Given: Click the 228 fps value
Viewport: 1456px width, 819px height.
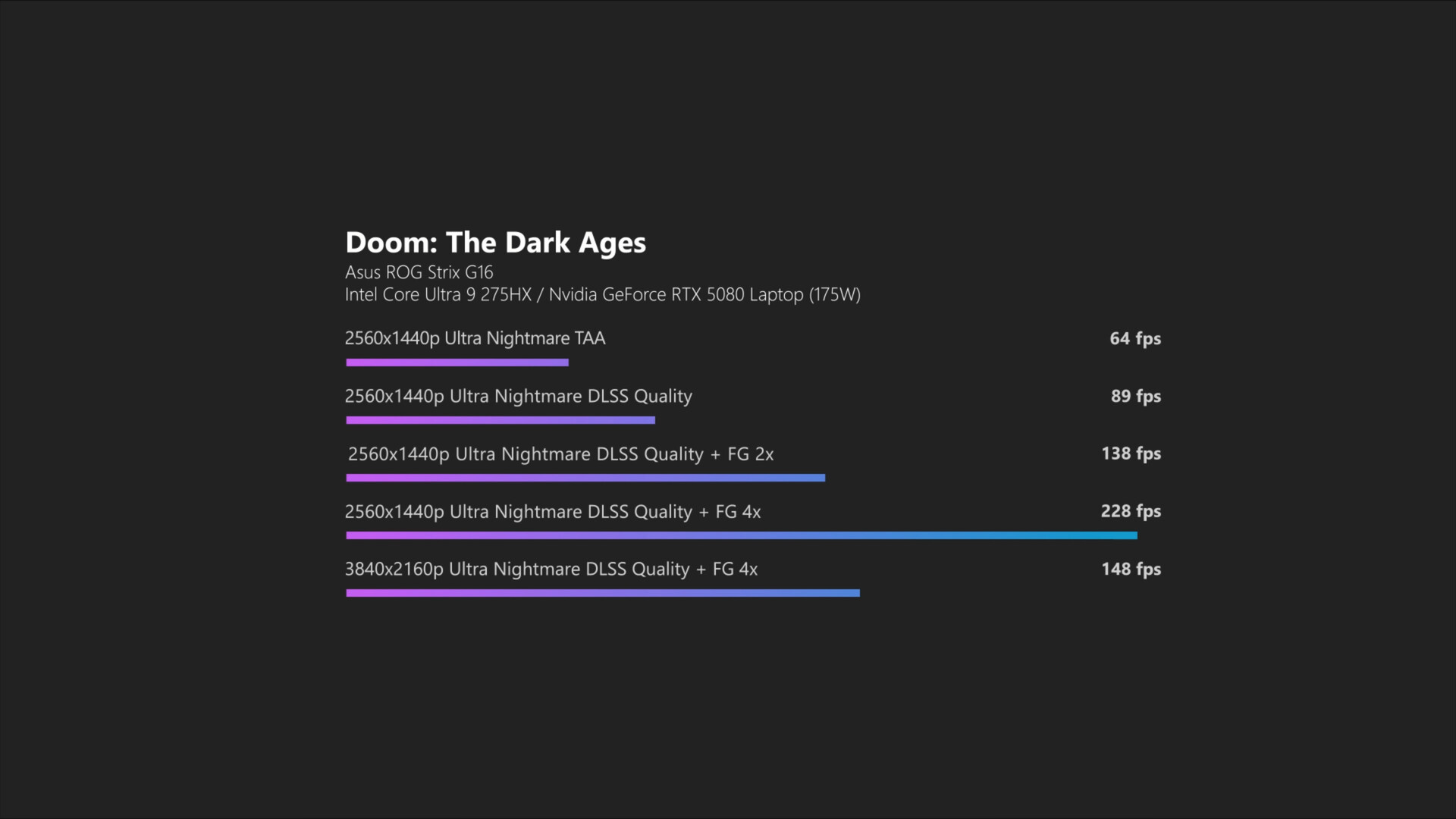Looking at the screenshot, I should pyautogui.click(x=1131, y=511).
